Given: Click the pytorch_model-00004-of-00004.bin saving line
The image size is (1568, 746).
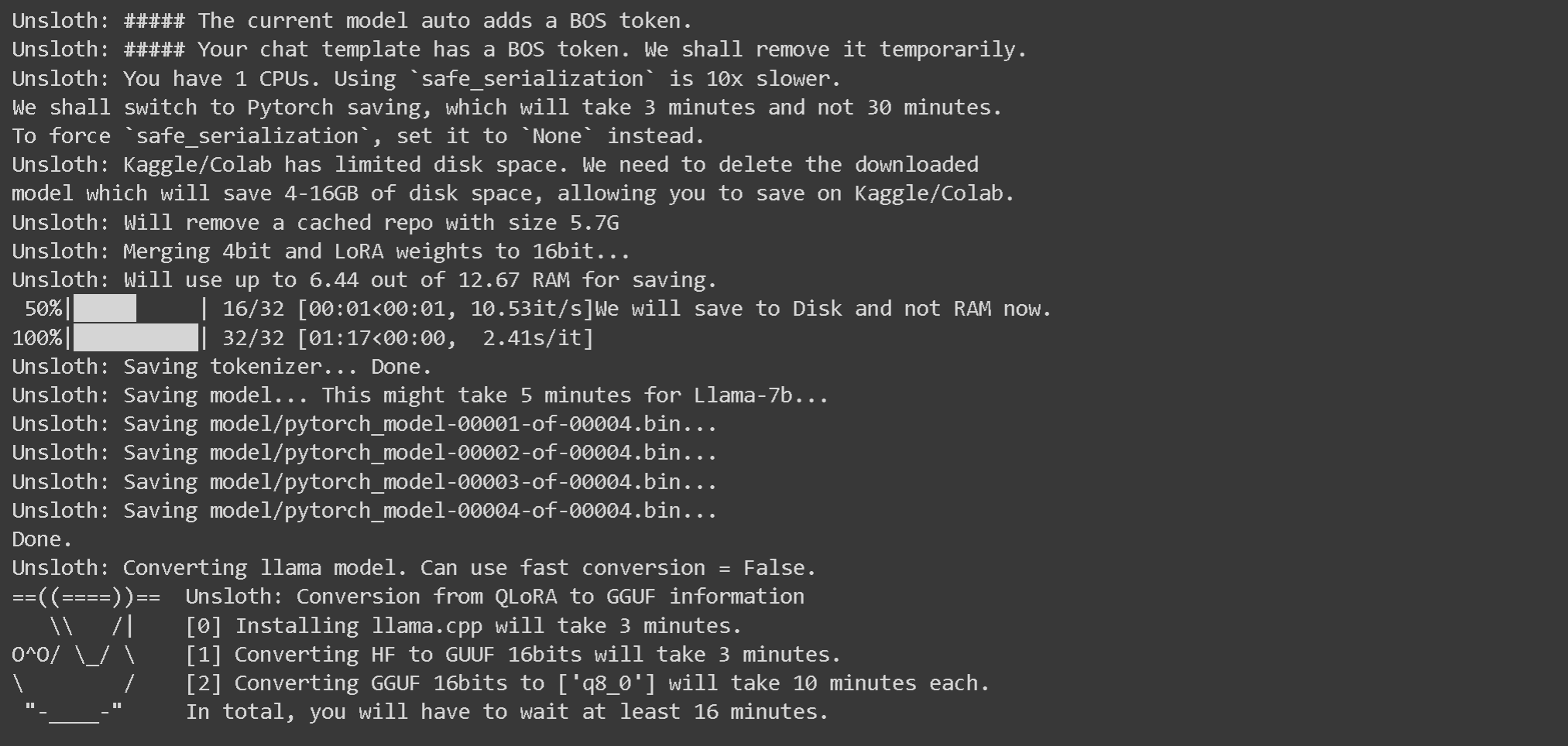Looking at the screenshot, I should tap(364, 511).
